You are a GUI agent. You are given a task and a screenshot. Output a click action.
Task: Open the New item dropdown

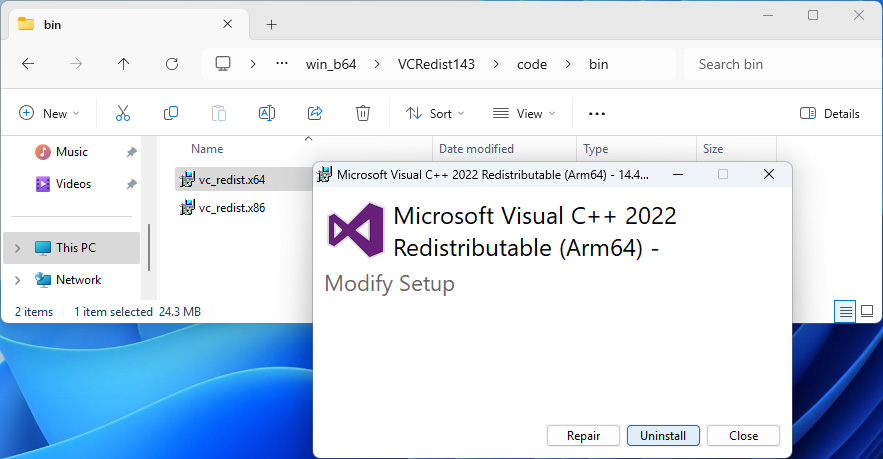[x=49, y=113]
